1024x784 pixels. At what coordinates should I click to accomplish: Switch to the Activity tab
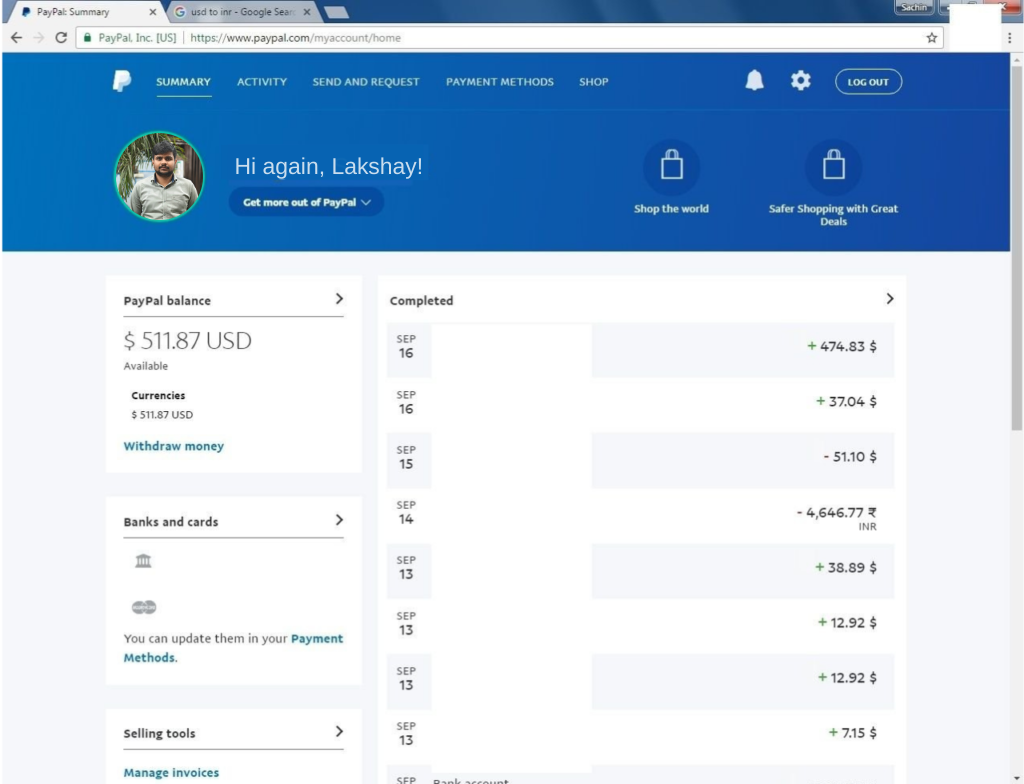261,81
